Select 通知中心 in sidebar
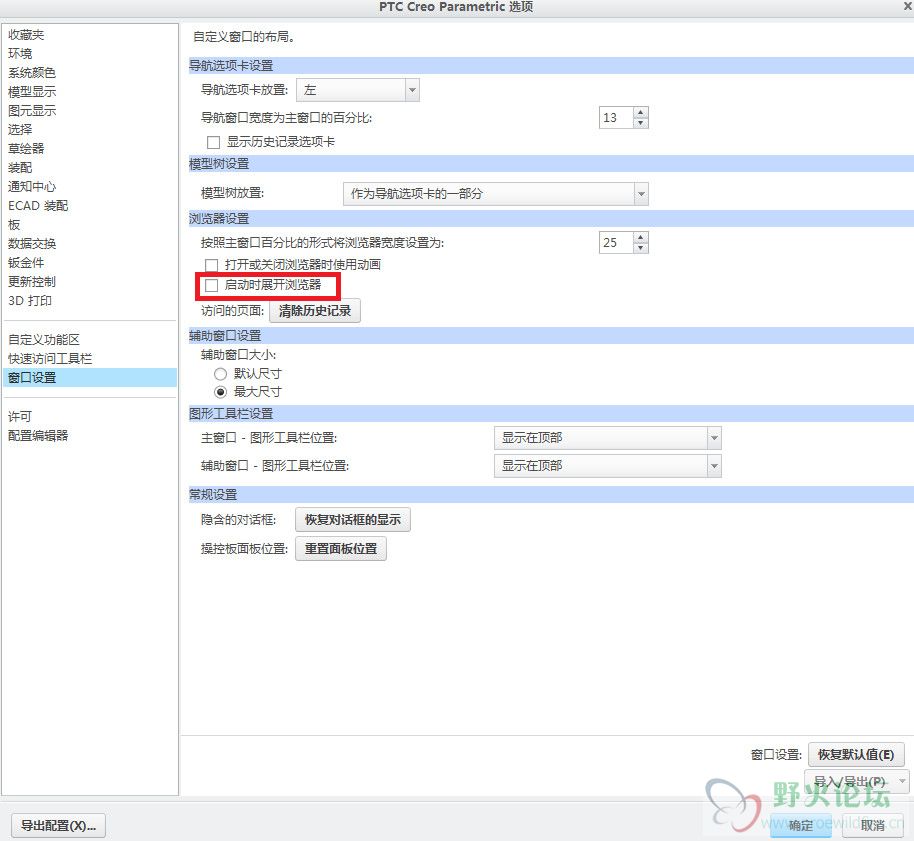This screenshot has width=914, height=841. click(31, 187)
